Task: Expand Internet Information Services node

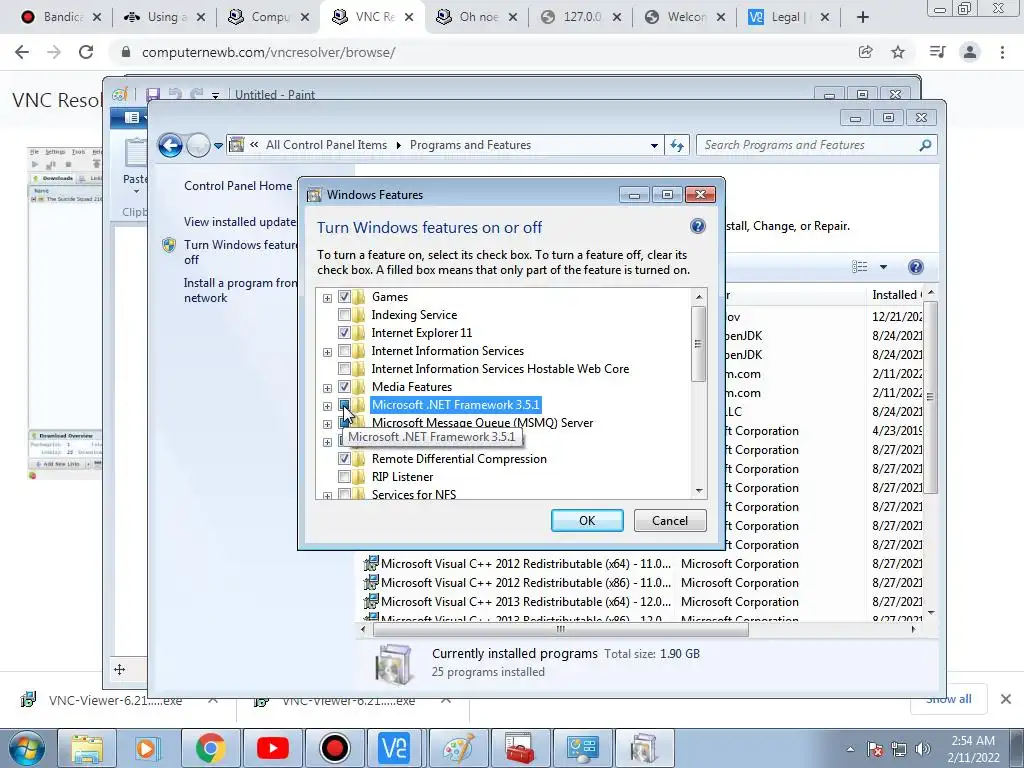Action: (x=327, y=352)
